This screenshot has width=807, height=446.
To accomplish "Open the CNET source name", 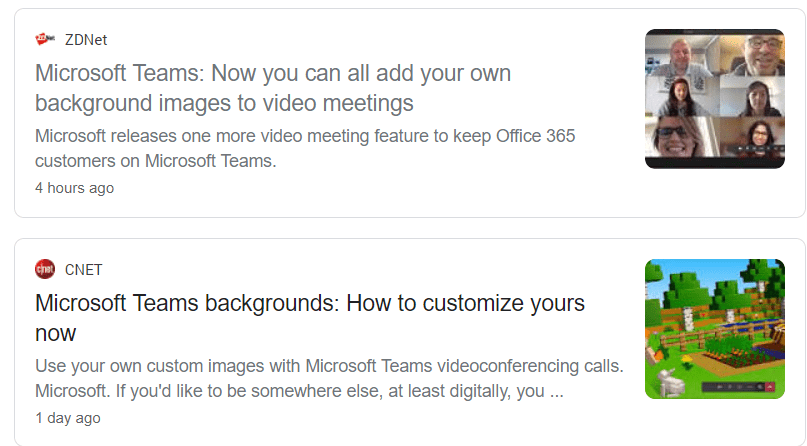I will click(83, 270).
